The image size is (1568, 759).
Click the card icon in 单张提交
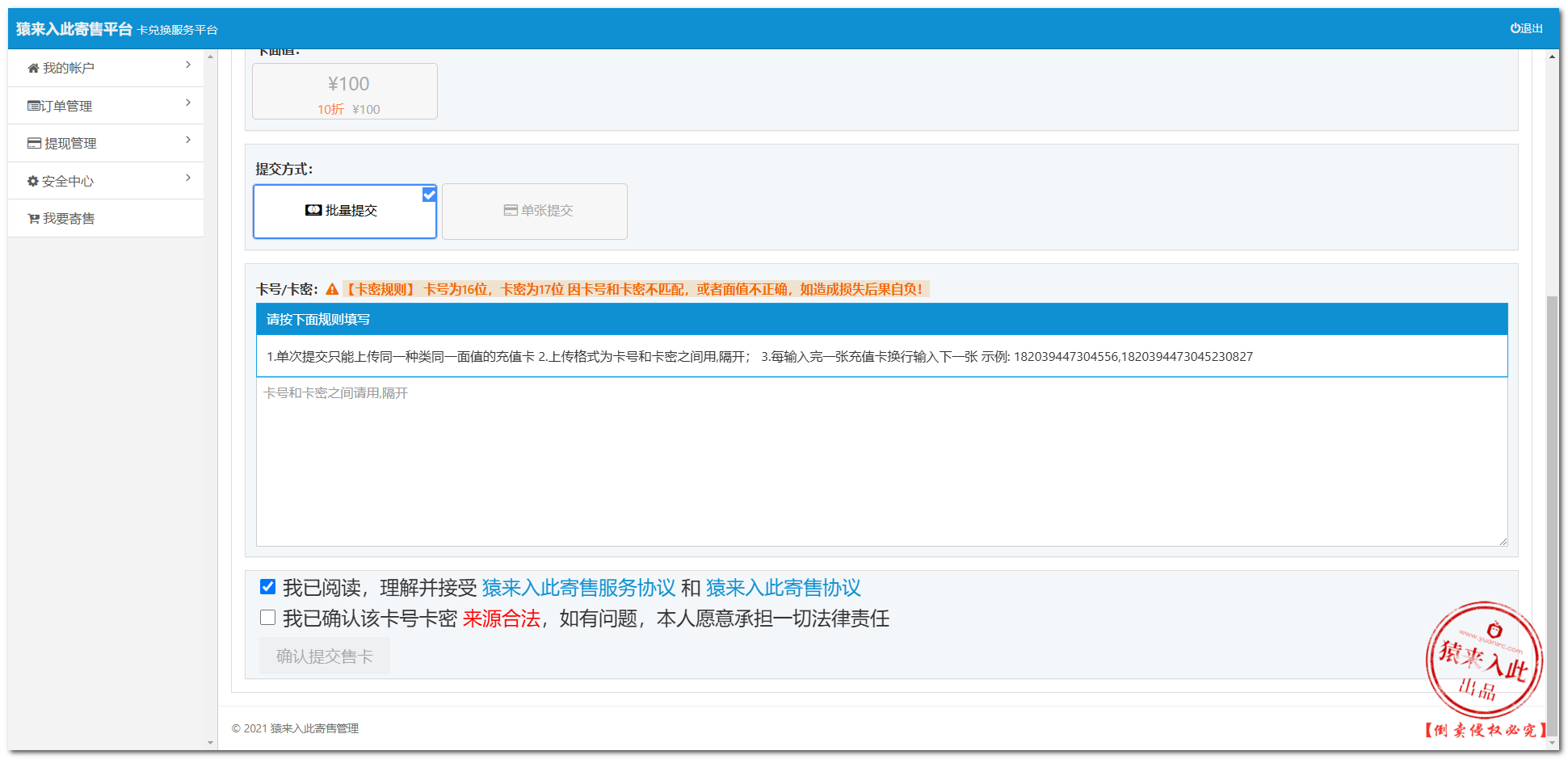(x=511, y=210)
